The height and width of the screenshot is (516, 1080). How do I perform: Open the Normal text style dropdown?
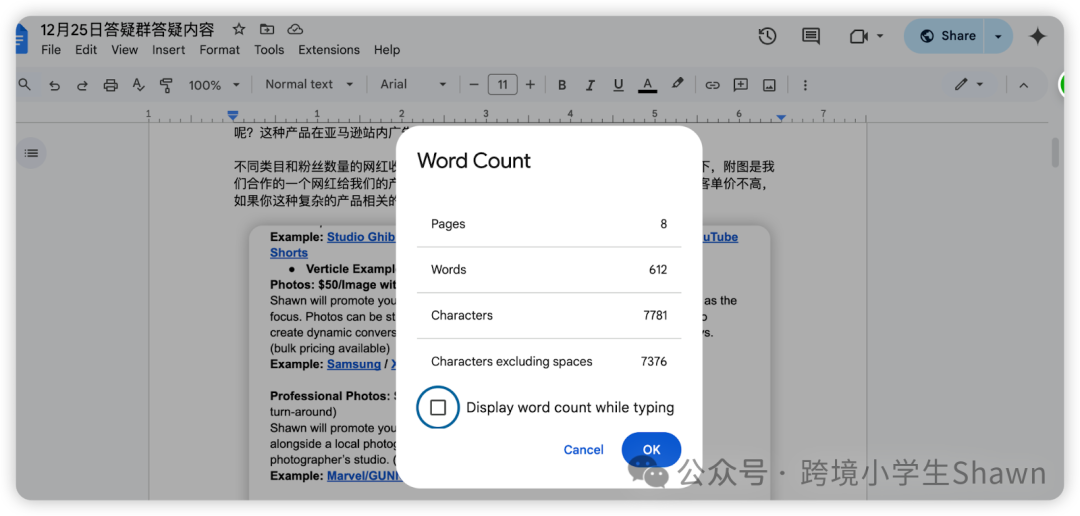(309, 85)
